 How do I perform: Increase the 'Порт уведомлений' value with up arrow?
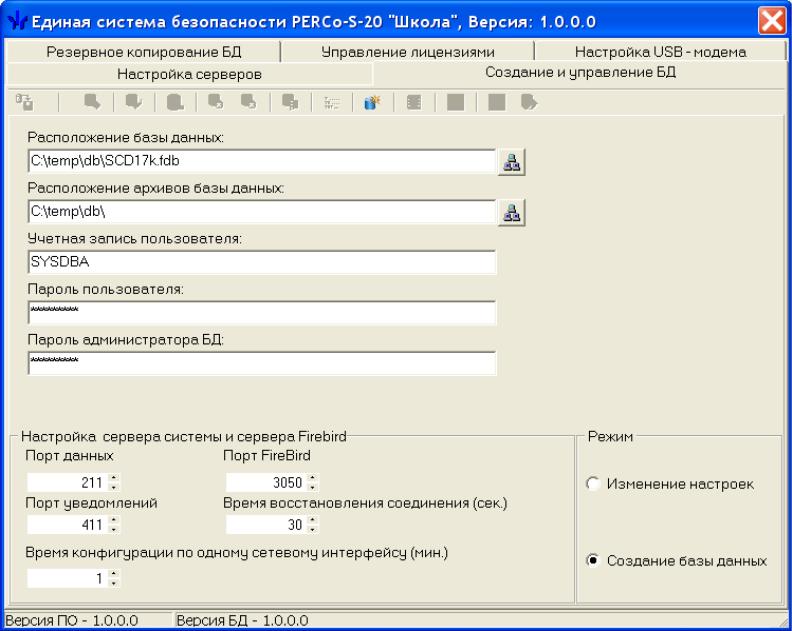(114, 520)
